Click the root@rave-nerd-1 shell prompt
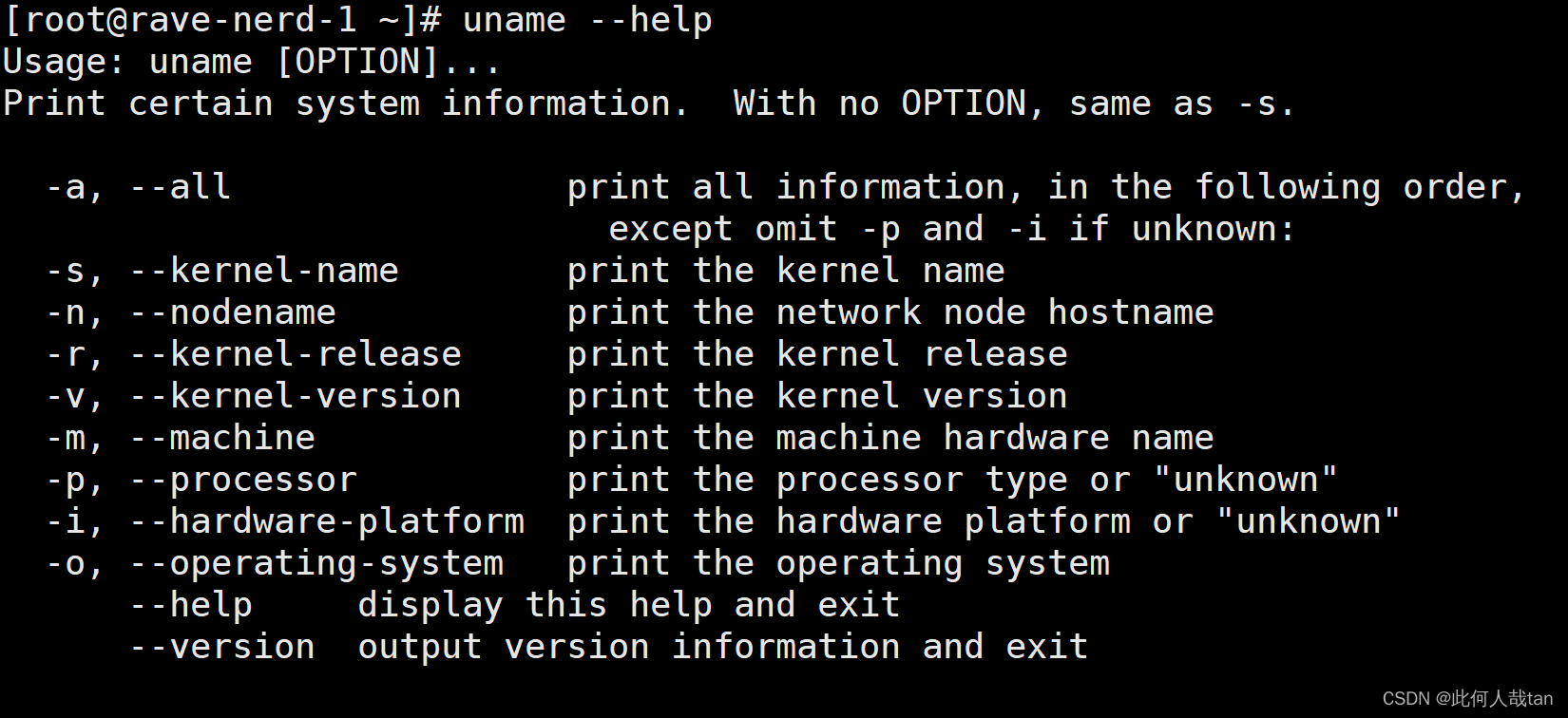Screen dimensions: 1568x718 [x=223, y=20]
